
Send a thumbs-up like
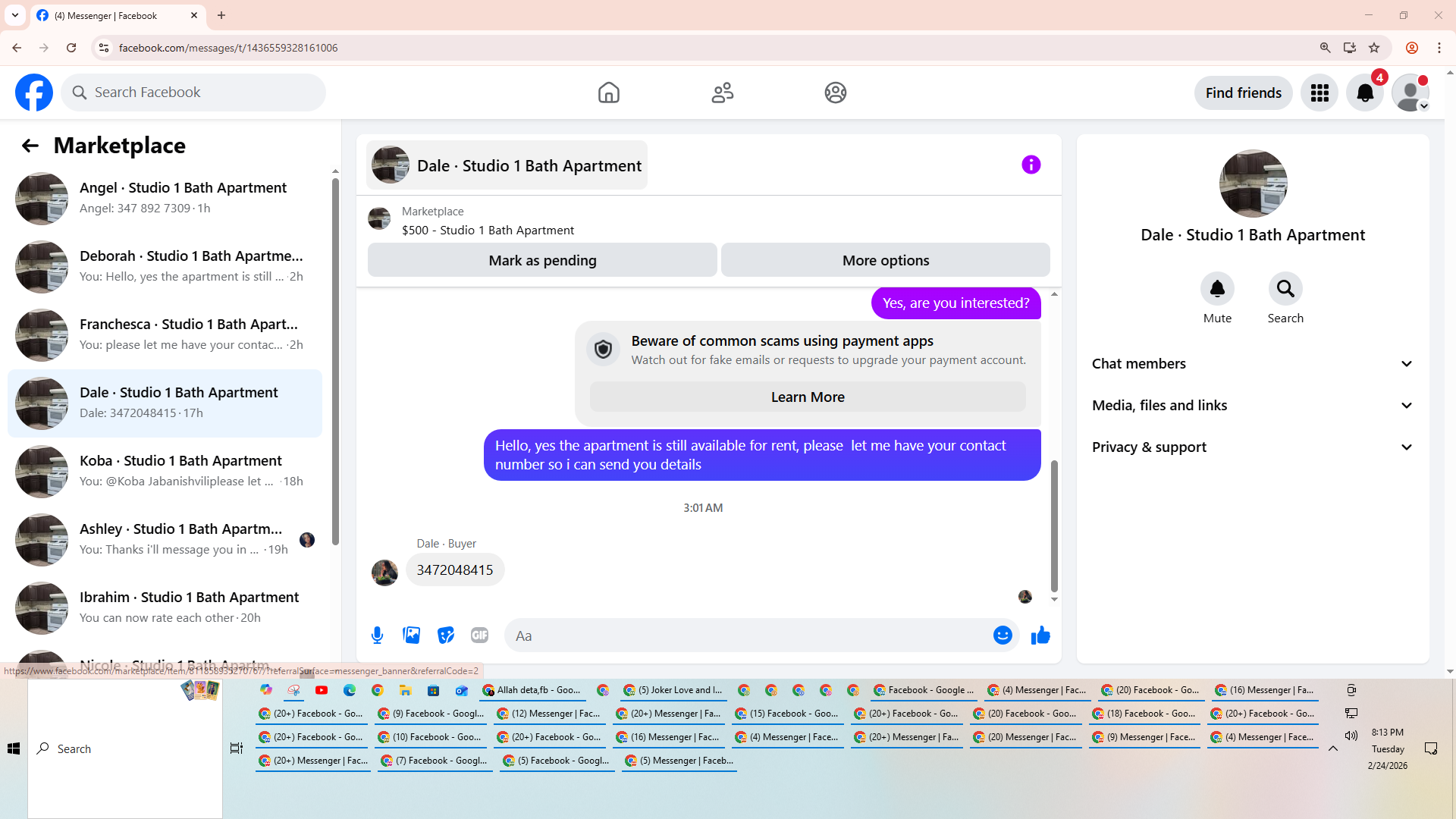pos(1040,635)
